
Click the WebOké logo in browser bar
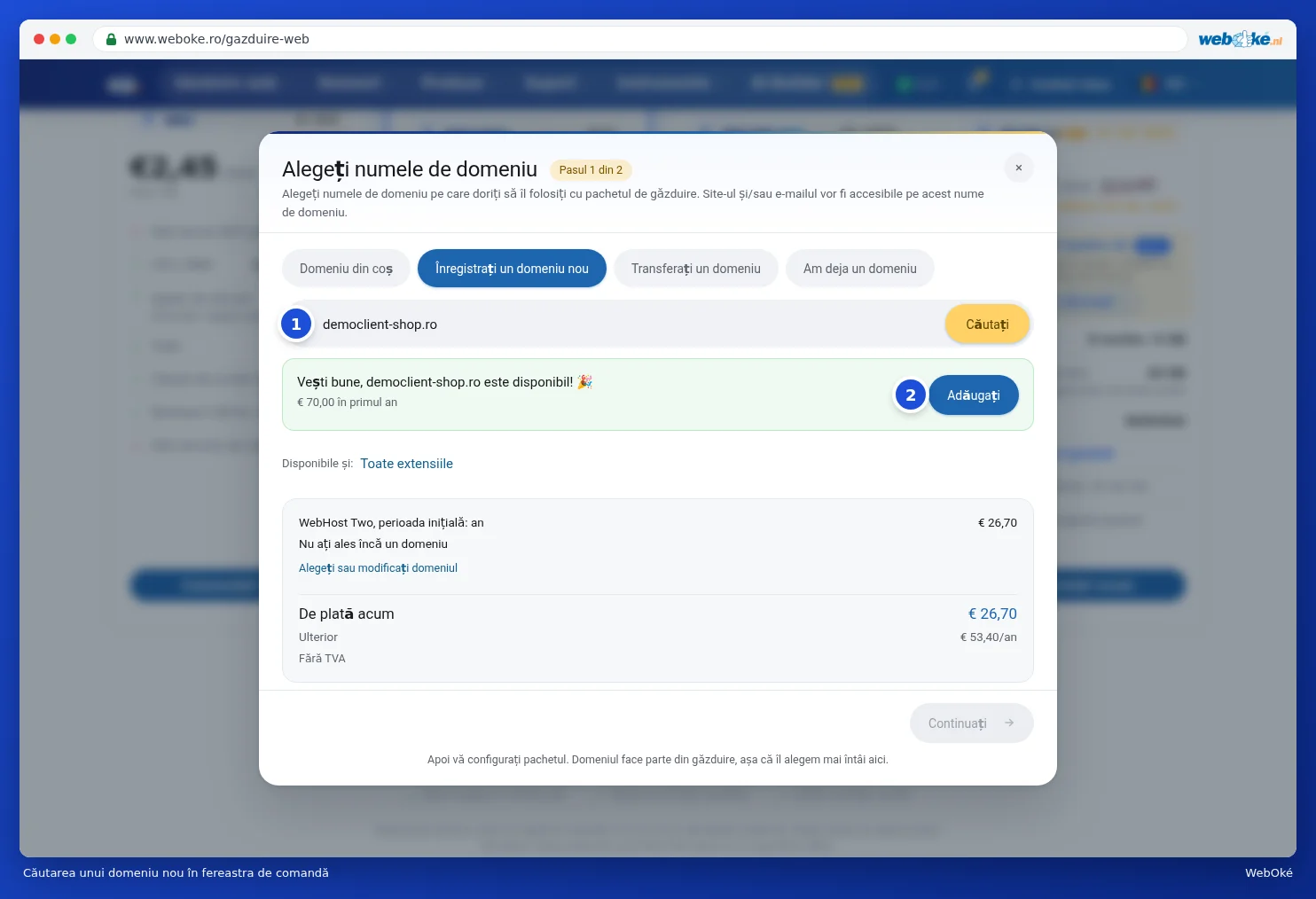click(1240, 39)
